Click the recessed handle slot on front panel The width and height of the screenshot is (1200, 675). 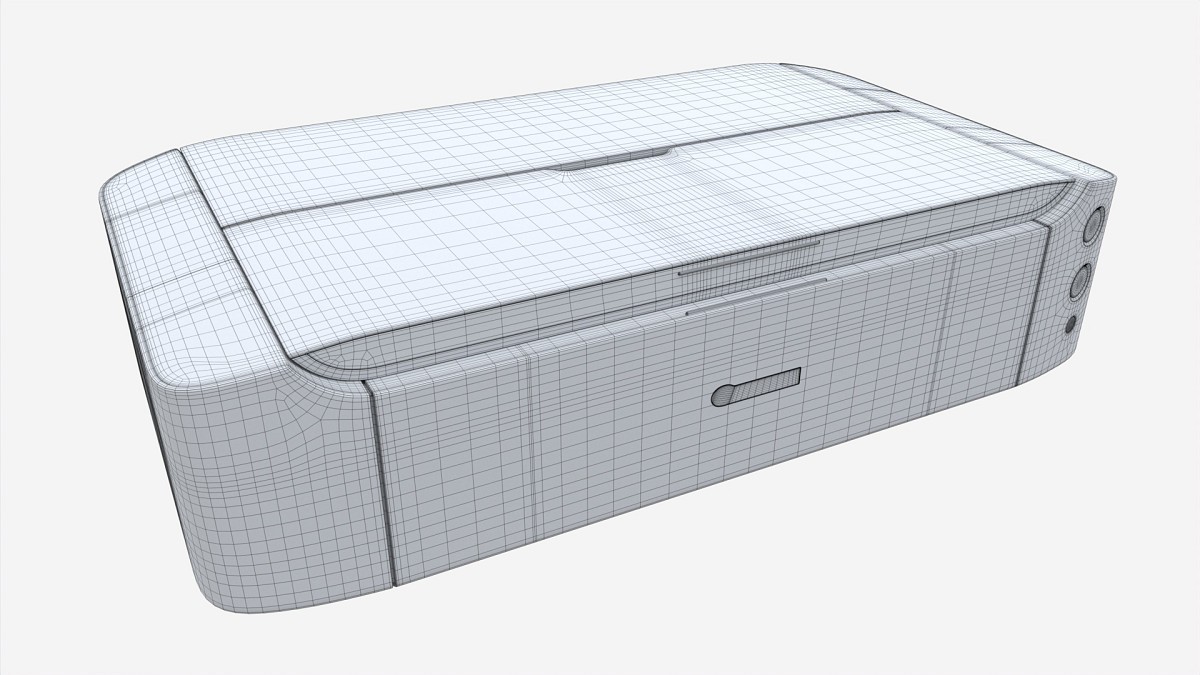[756, 387]
